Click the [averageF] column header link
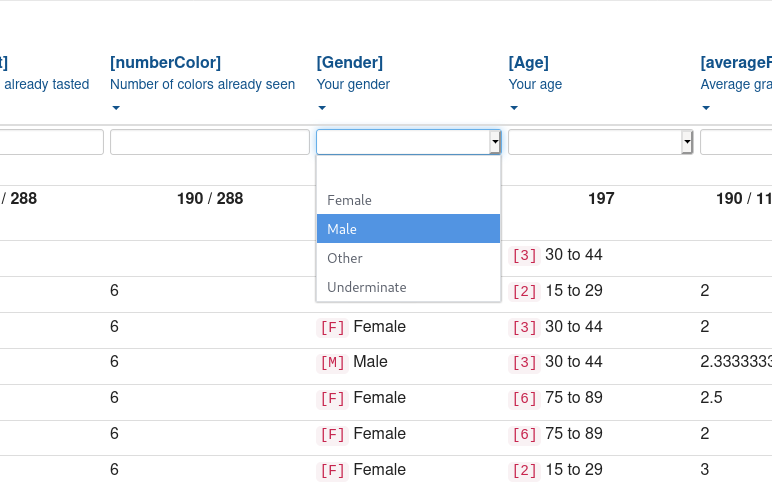 (x=736, y=63)
